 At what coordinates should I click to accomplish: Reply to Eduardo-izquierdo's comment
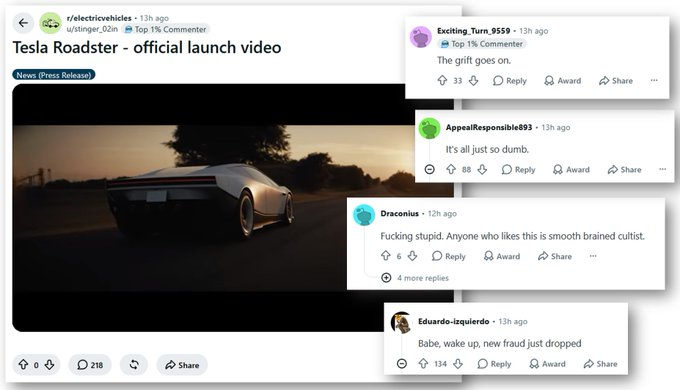(x=494, y=364)
